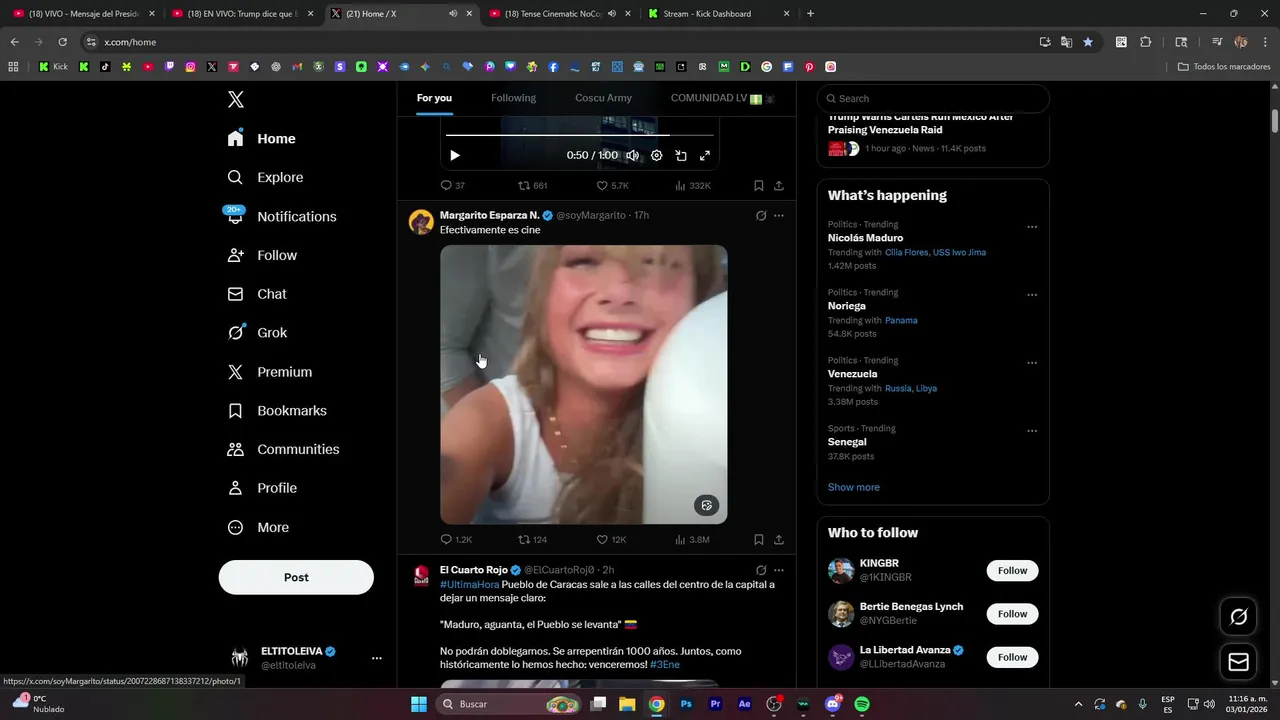The image size is (1280, 720).
Task: Click Show more under What's happening
Action: click(x=853, y=487)
